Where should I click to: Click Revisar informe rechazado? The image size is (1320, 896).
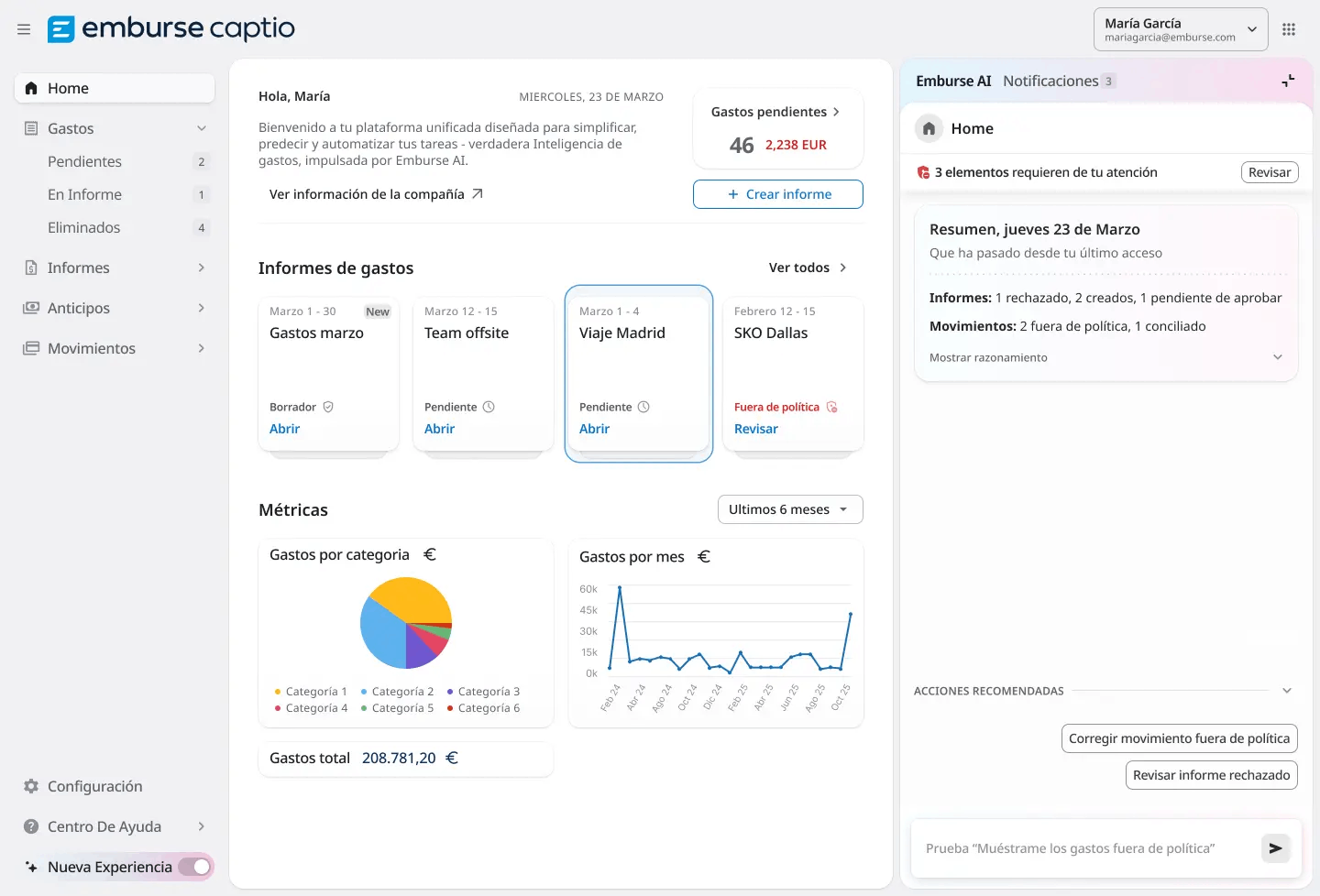(1212, 775)
